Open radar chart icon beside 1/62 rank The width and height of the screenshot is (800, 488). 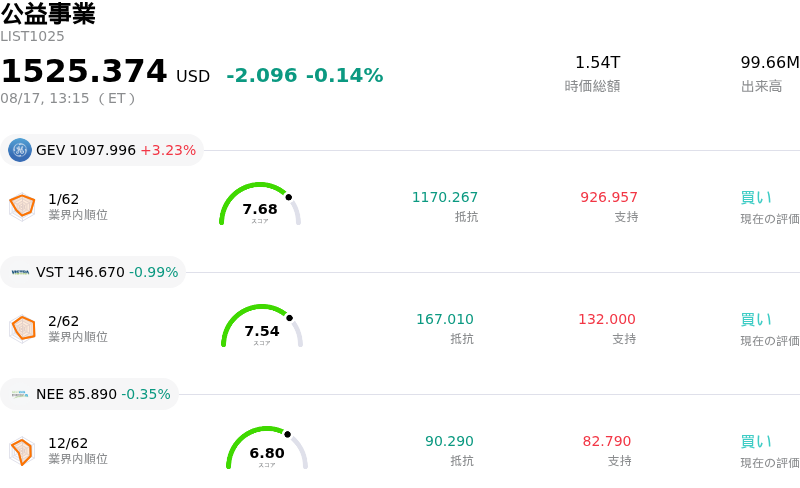tap(22, 207)
